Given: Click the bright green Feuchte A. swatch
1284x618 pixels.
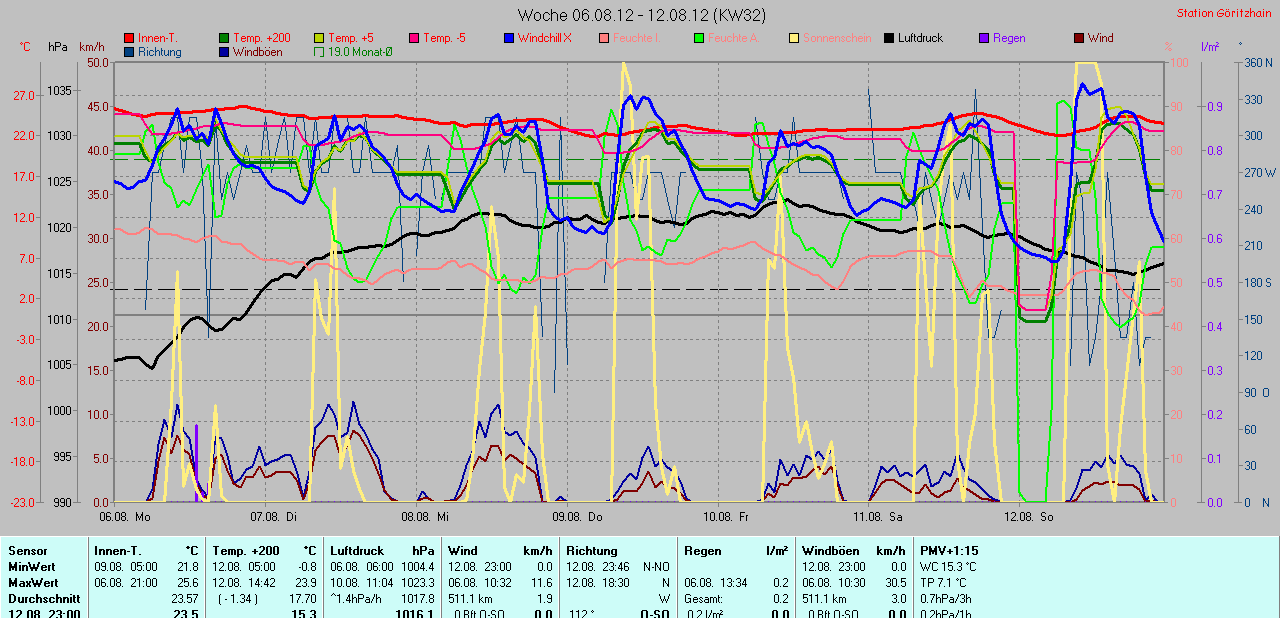Looking at the screenshot, I should [x=699, y=38].
